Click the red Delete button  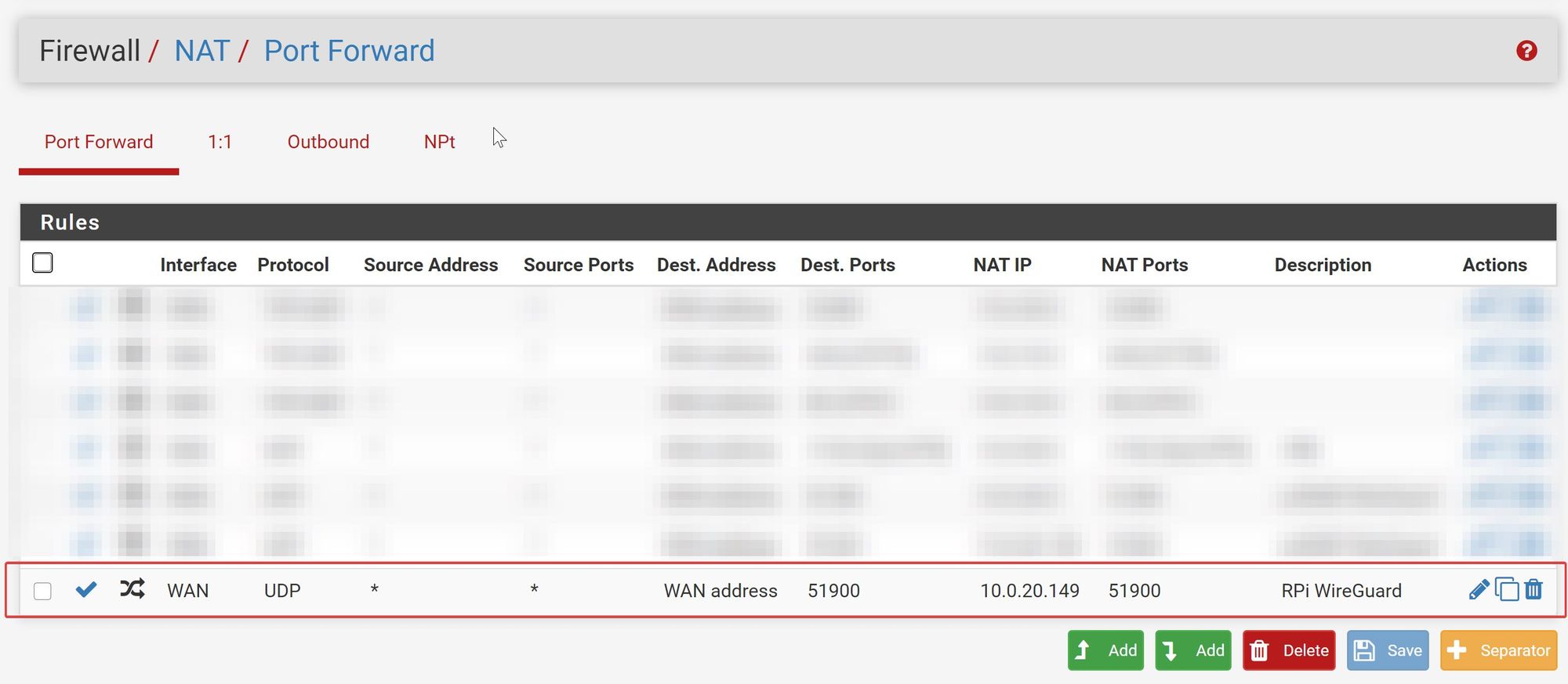click(1289, 650)
